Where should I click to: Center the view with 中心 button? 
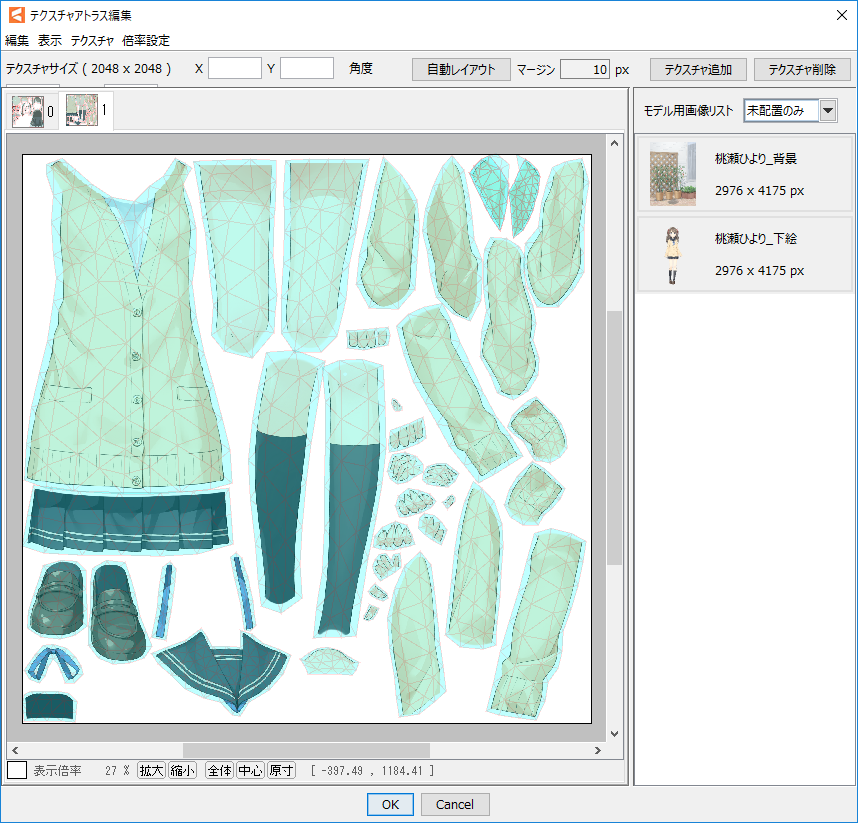click(250, 771)
